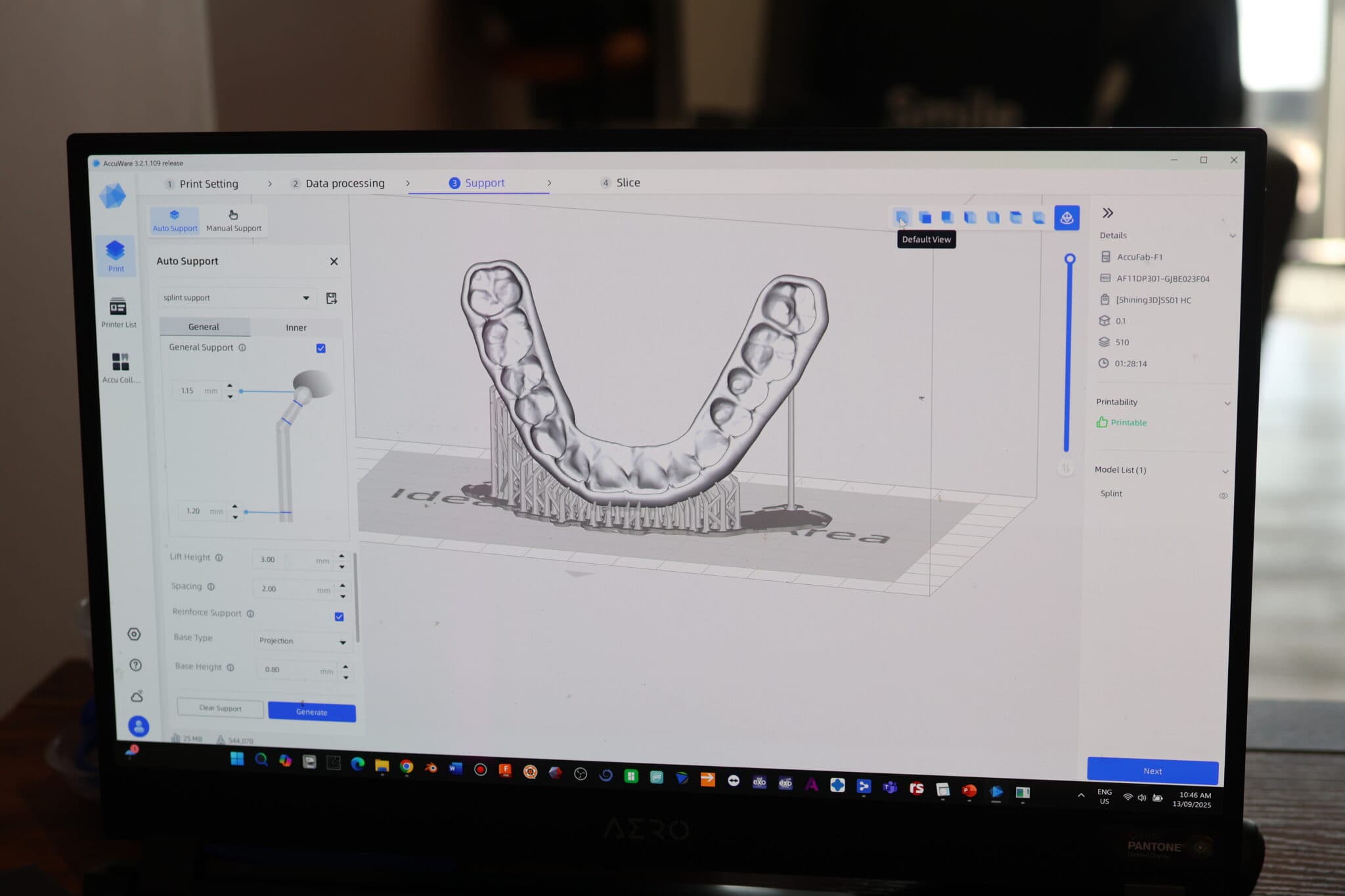Screen dimensions: 1345x896
Task: Open PowerPoint from taskbar
Action: (969, 790)
